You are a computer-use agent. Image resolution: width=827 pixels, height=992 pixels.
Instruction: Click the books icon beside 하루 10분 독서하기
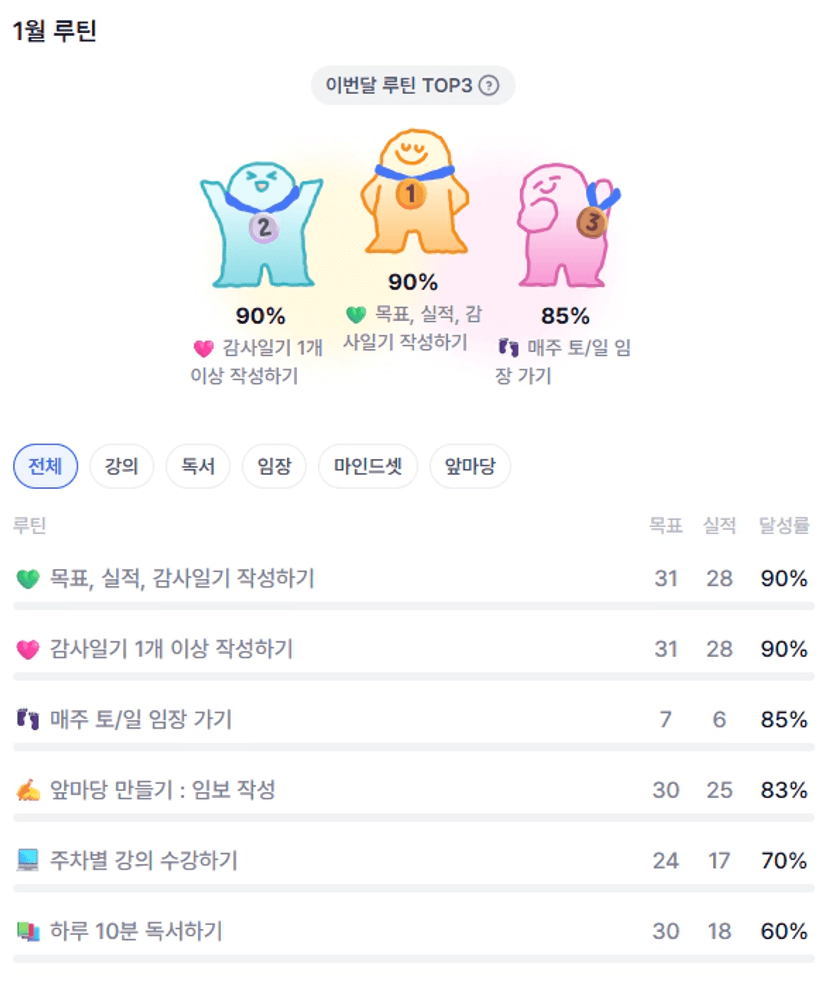click(28, 932)
